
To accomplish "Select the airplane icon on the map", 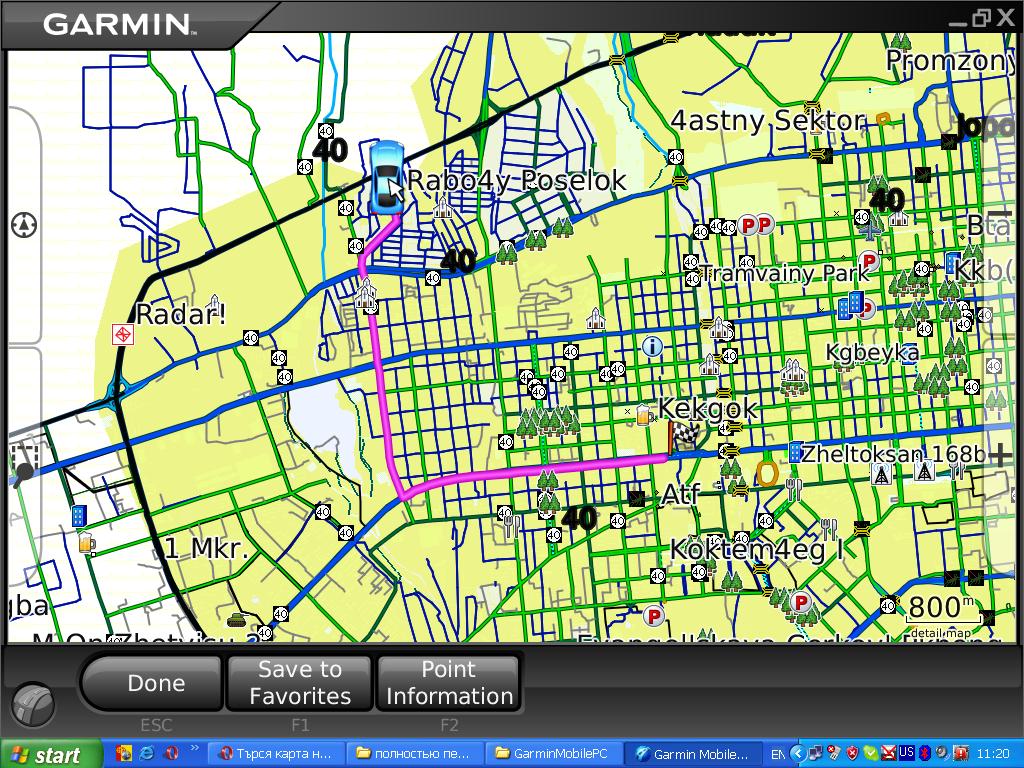I will click(x=870, y=229).
